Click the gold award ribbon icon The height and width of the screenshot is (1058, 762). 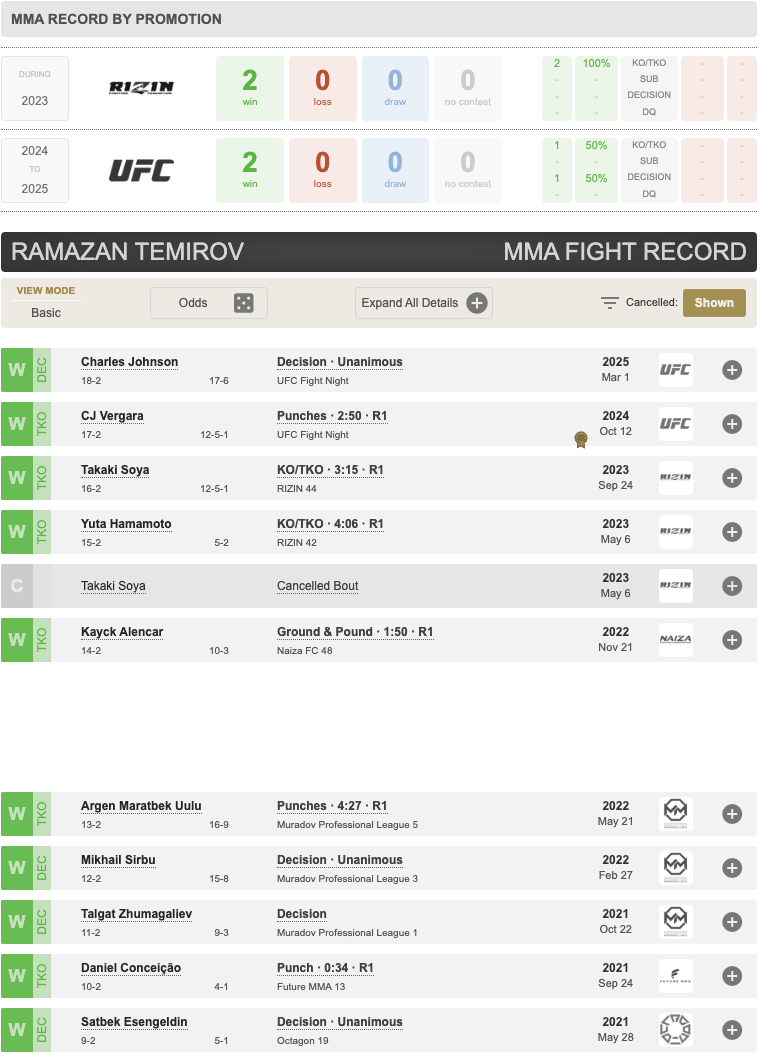pyautogui.click(x=580, y=440)
